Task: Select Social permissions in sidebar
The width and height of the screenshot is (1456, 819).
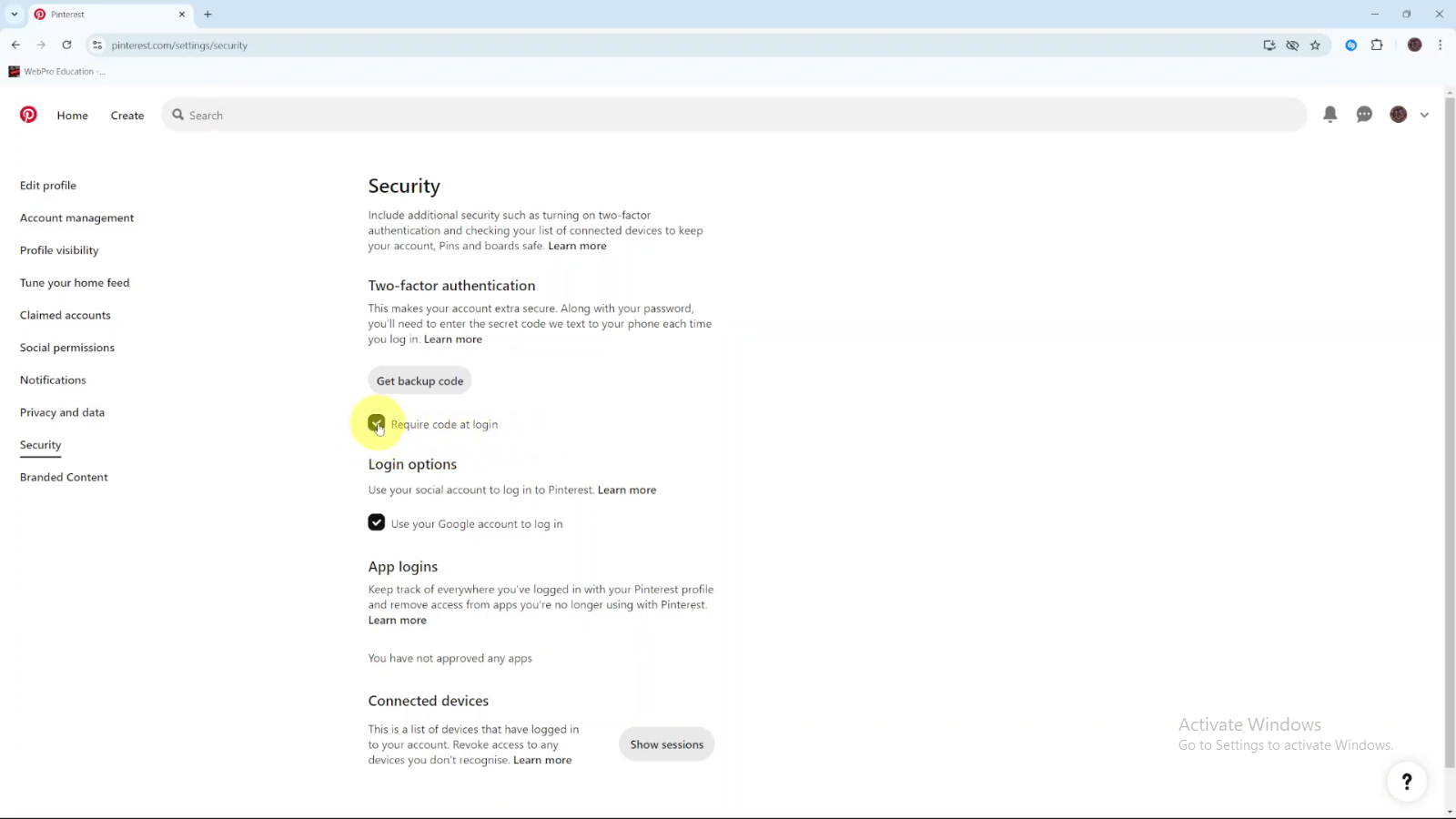Action: [x=67, y=348]
